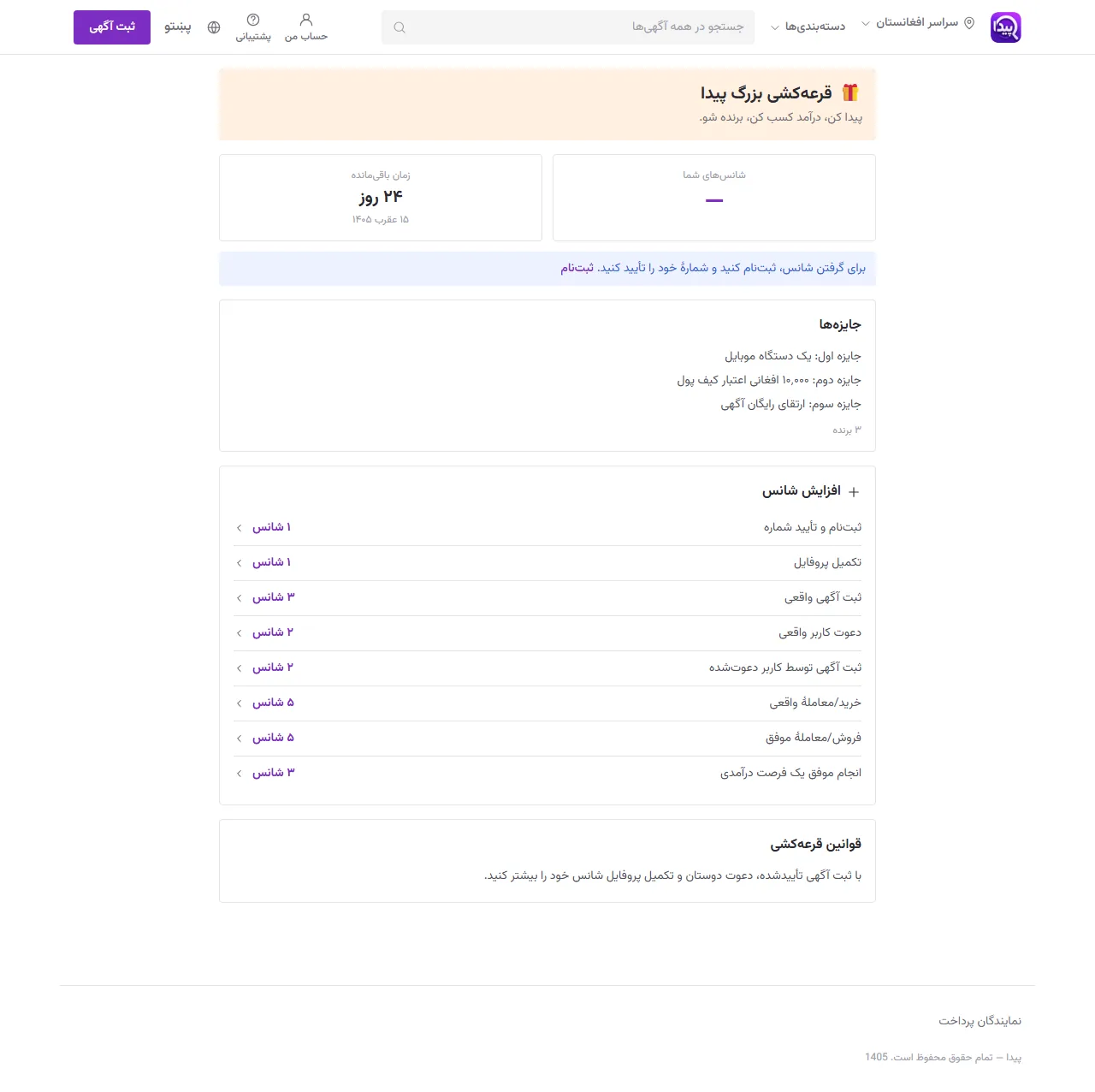Open the دسته‌بندی‌ها categories dropdown
1095x1092 pixels.
click(808, 27)
